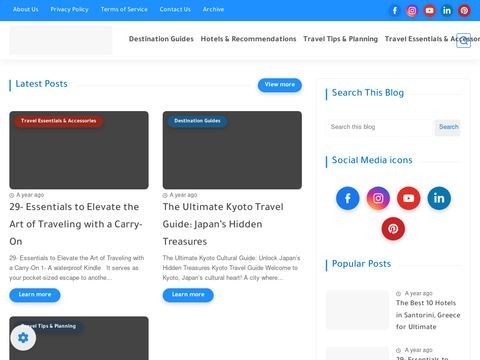Click Destination Guides blue tag on card
This screenshot has width=480, height=360.
click(197, 121)
